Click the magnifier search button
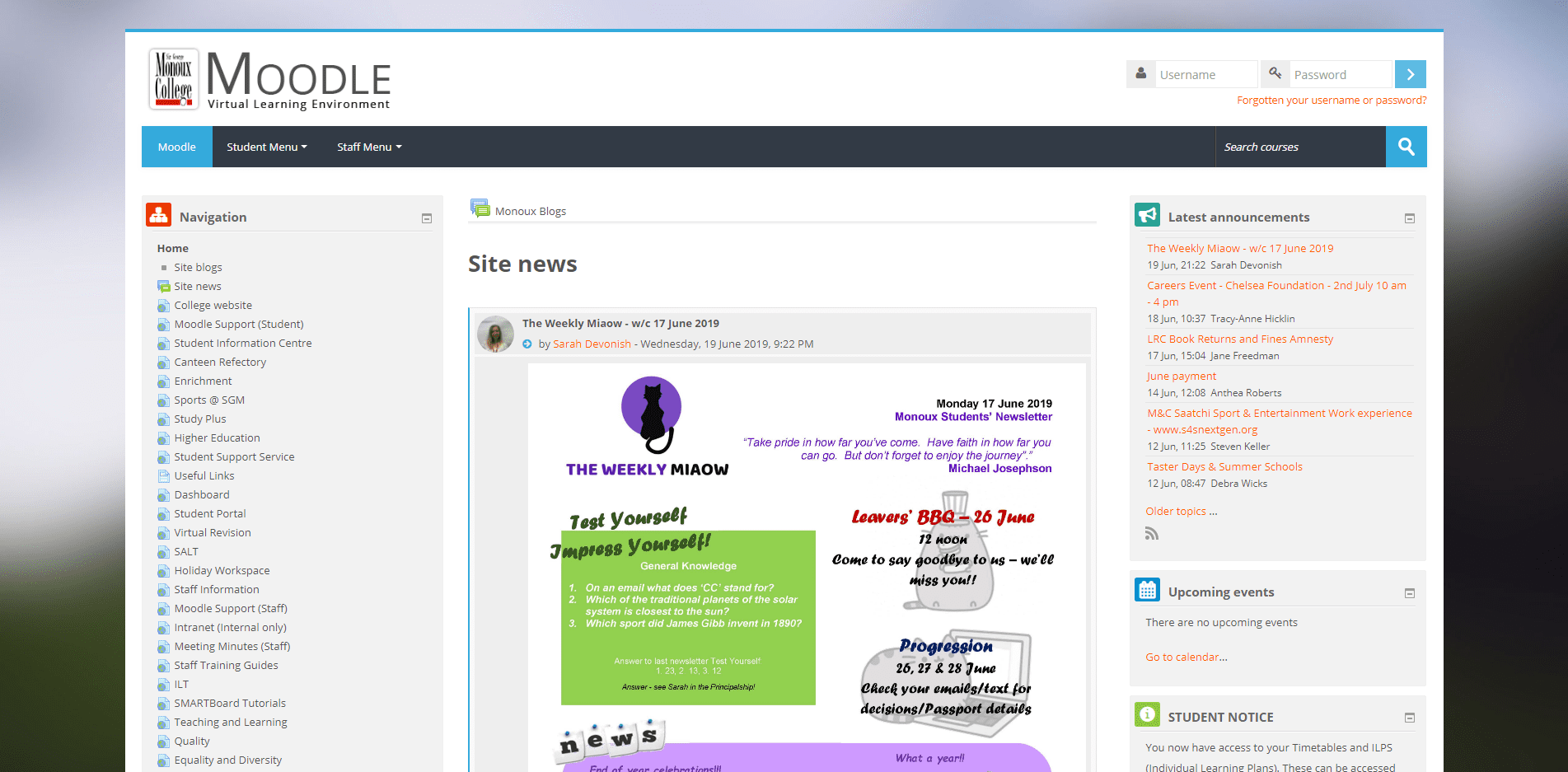 pos(1407,147)
